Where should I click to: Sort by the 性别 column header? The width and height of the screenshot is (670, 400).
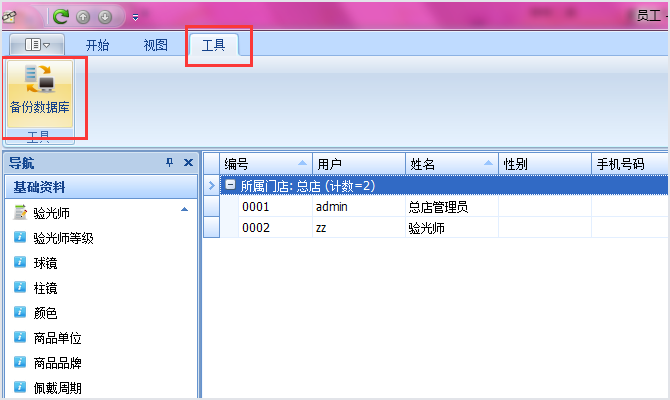545,164
